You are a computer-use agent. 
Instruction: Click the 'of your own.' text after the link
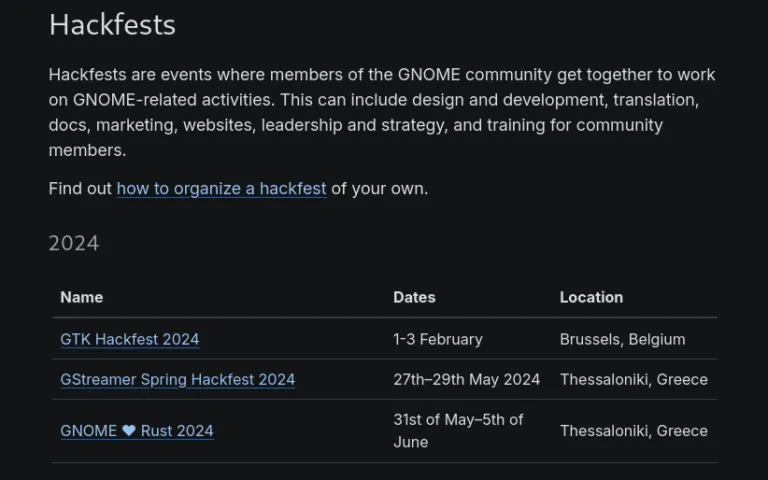[x=379, y=188]
